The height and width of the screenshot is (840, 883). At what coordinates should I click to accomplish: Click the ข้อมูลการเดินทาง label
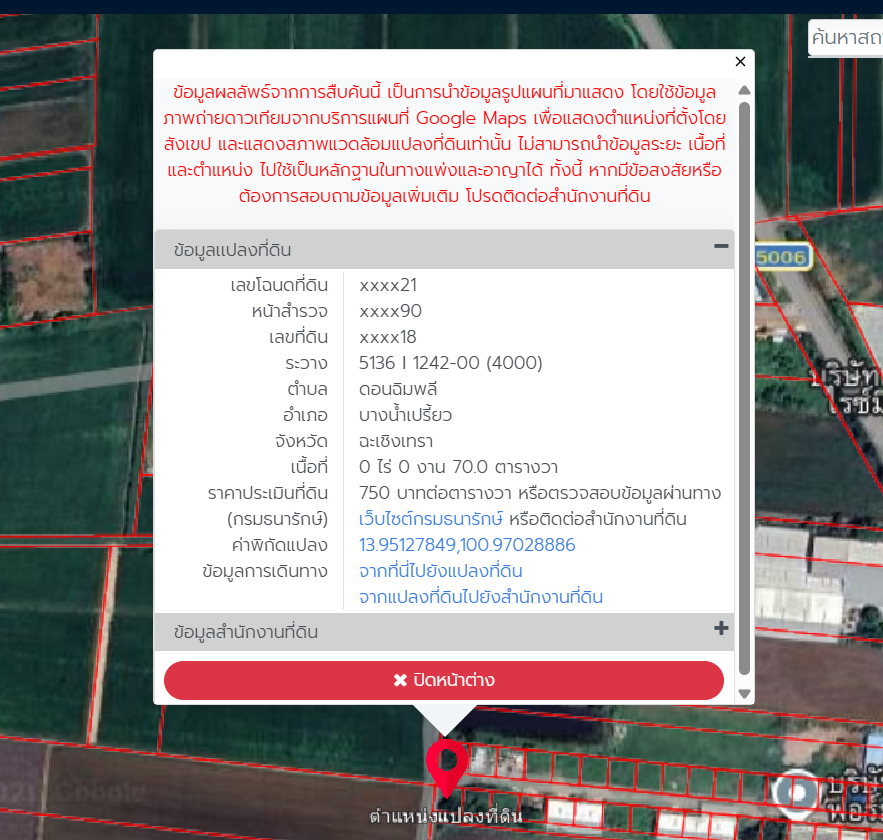click(265, 570)
